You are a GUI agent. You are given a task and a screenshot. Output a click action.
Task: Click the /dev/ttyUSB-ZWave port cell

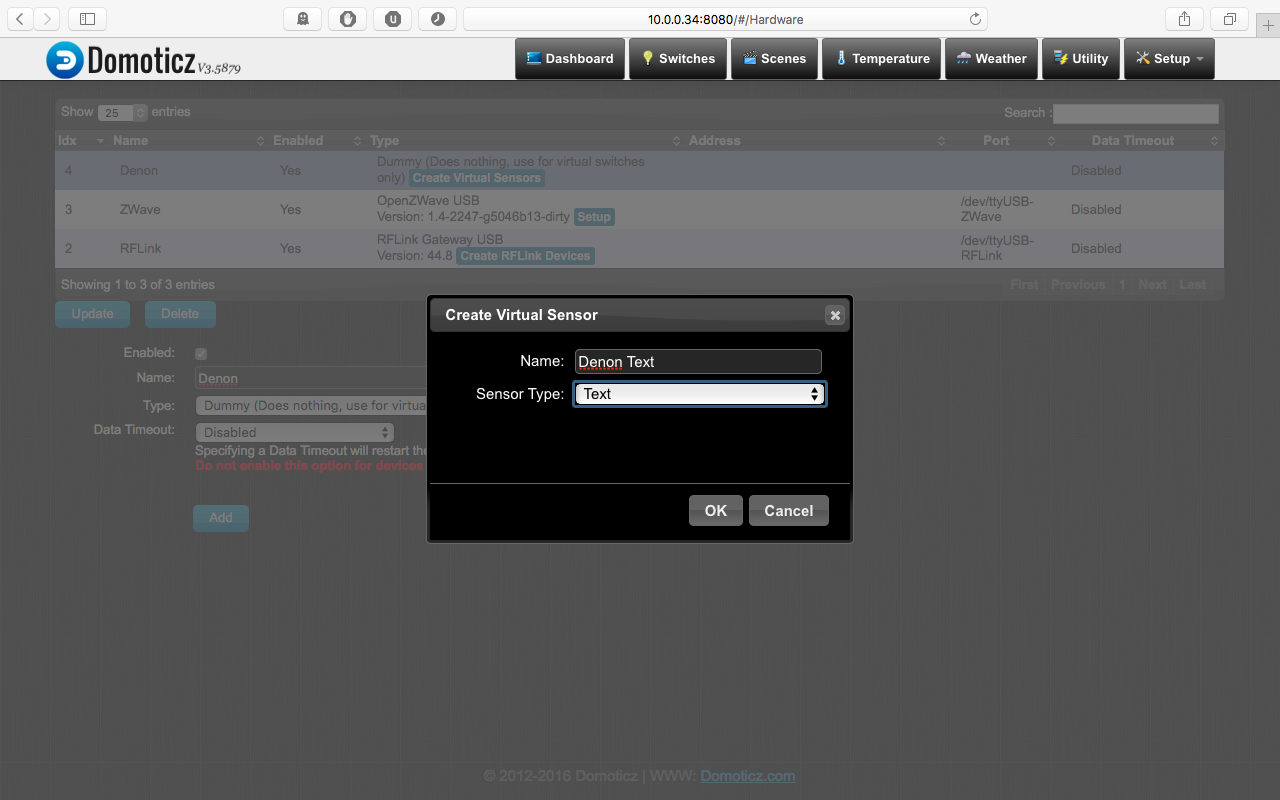coord(997,209)
